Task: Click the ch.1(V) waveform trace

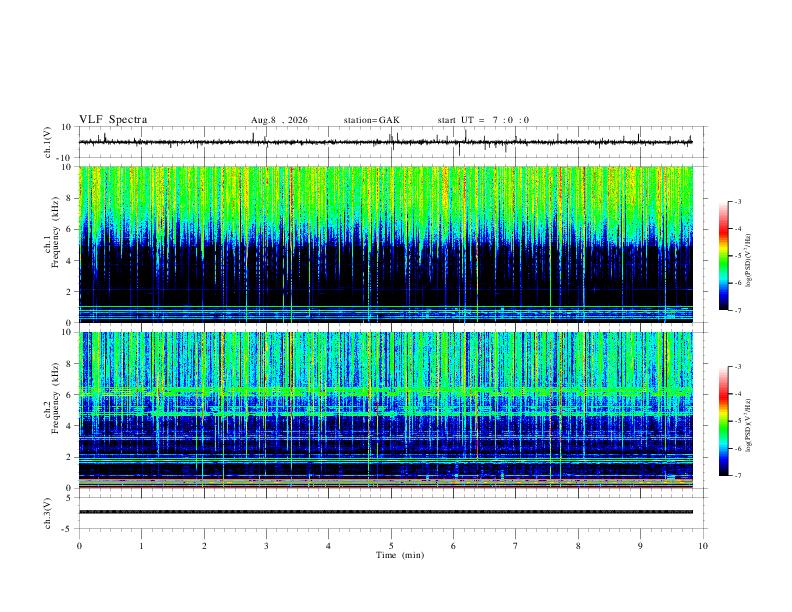Action: pyautogui.click(x=385, y=142)
